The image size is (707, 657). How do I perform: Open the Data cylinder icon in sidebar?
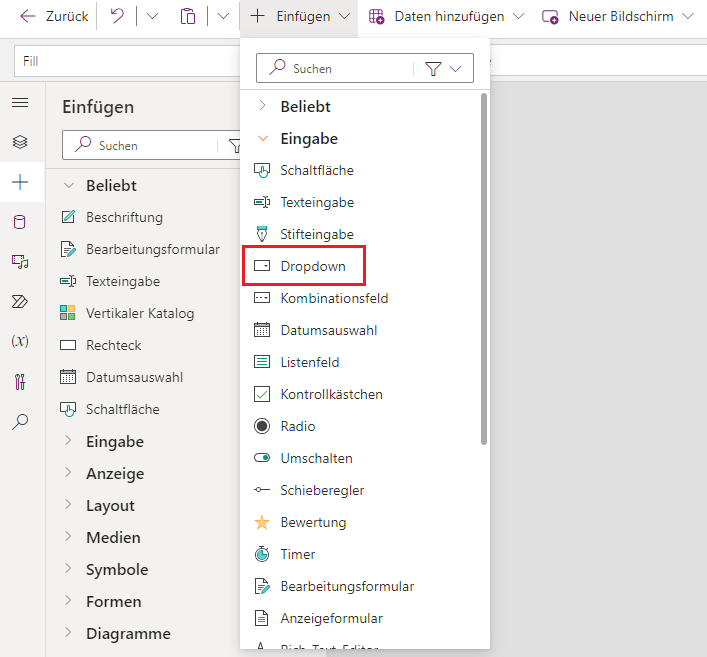point(20,222)
